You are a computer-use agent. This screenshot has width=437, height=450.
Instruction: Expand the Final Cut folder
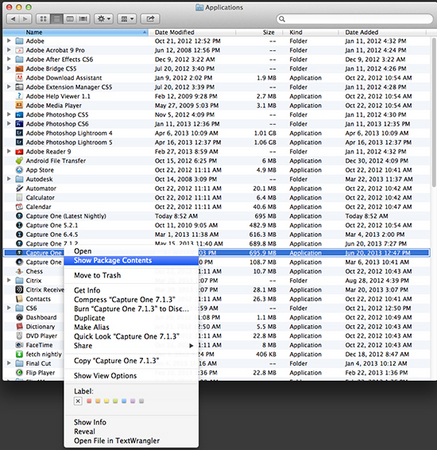[x=9, y=363]
